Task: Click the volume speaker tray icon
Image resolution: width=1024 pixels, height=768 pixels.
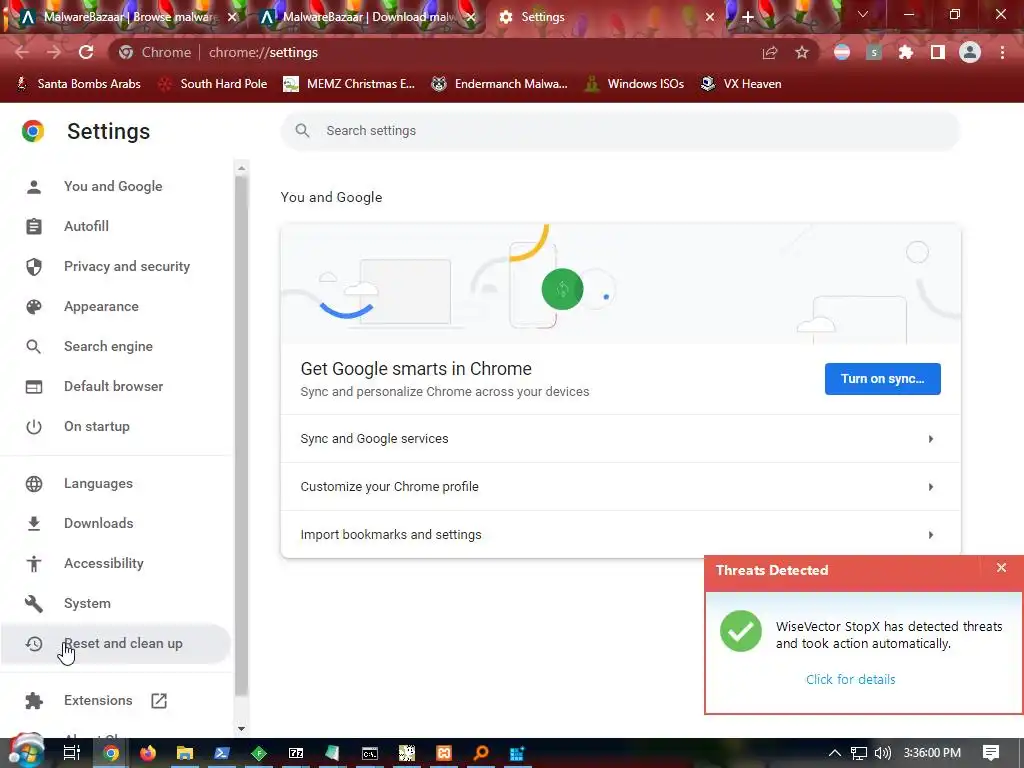Action: coord(882,753)
